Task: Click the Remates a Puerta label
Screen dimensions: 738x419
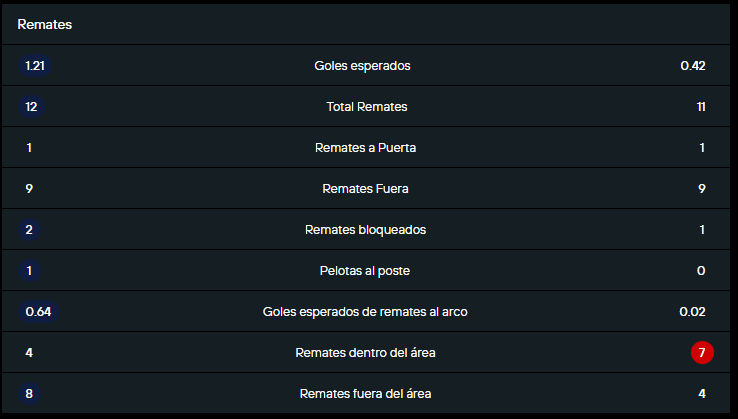Action: coord(365,148)
